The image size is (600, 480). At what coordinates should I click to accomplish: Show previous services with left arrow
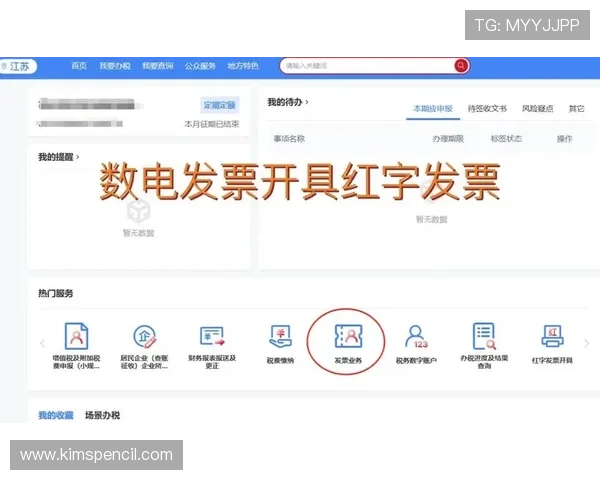coord(42,343)
